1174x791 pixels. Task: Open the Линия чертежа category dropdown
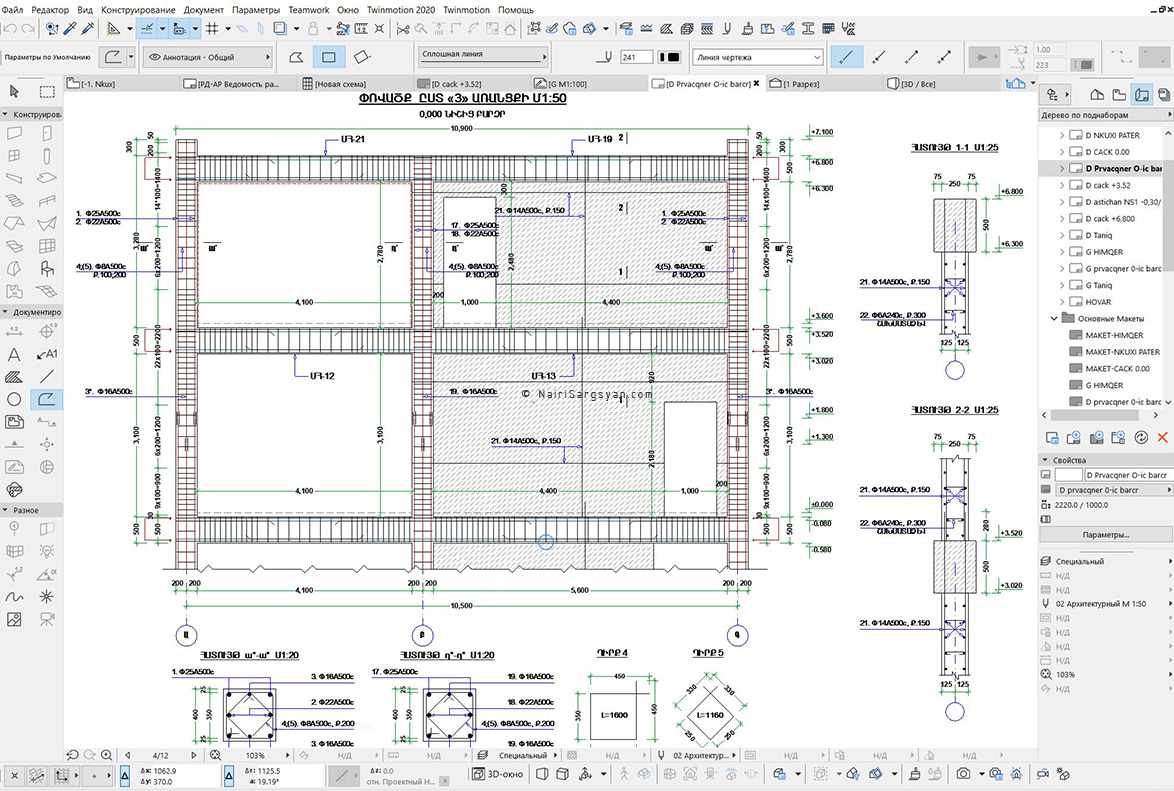pyautogui.click(x=758, y=57)
